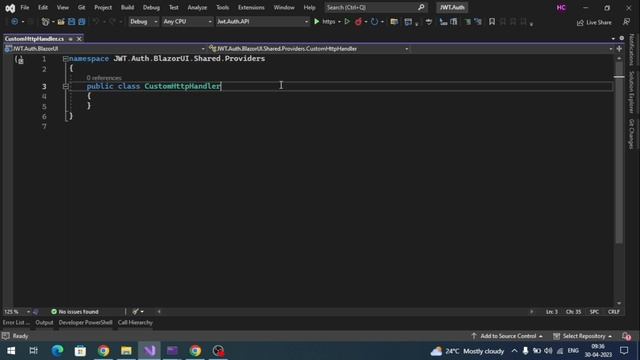Open Microsoft Edge from the taskbar
Screen dimensions: 640x360
(57, 351)
